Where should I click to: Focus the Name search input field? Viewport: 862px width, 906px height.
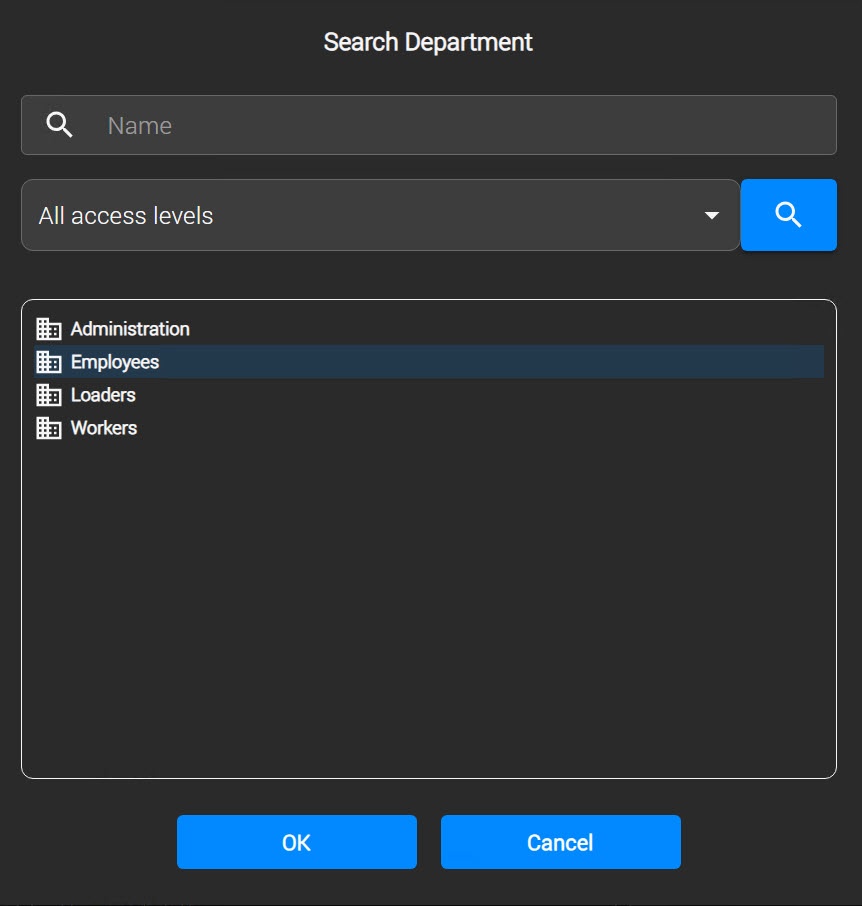(x=429, y=125)
